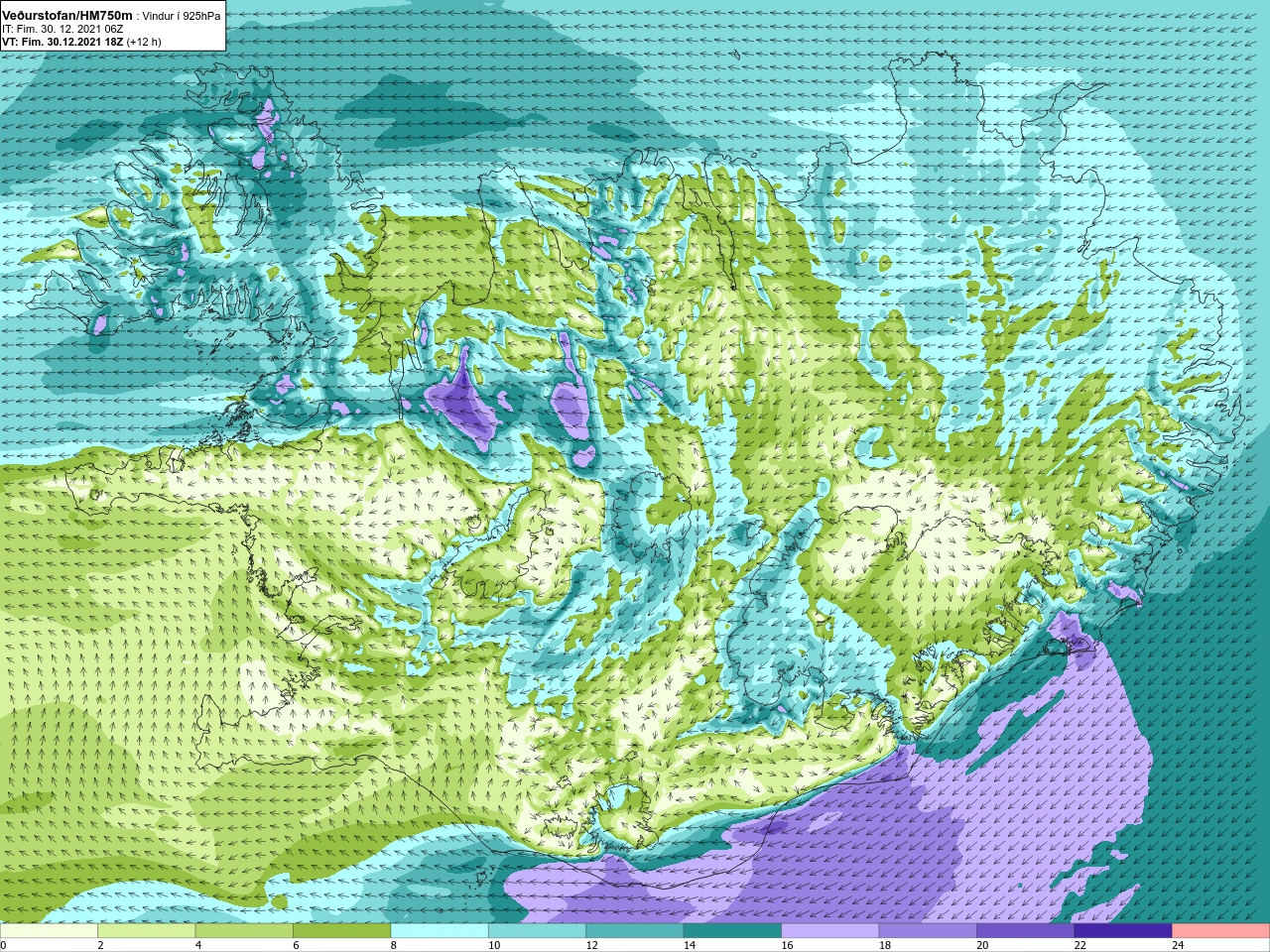The height and width of the screenshot is (952, 1270).
Task: Click the legend scale label '14'
Action: tap(689, 945)
